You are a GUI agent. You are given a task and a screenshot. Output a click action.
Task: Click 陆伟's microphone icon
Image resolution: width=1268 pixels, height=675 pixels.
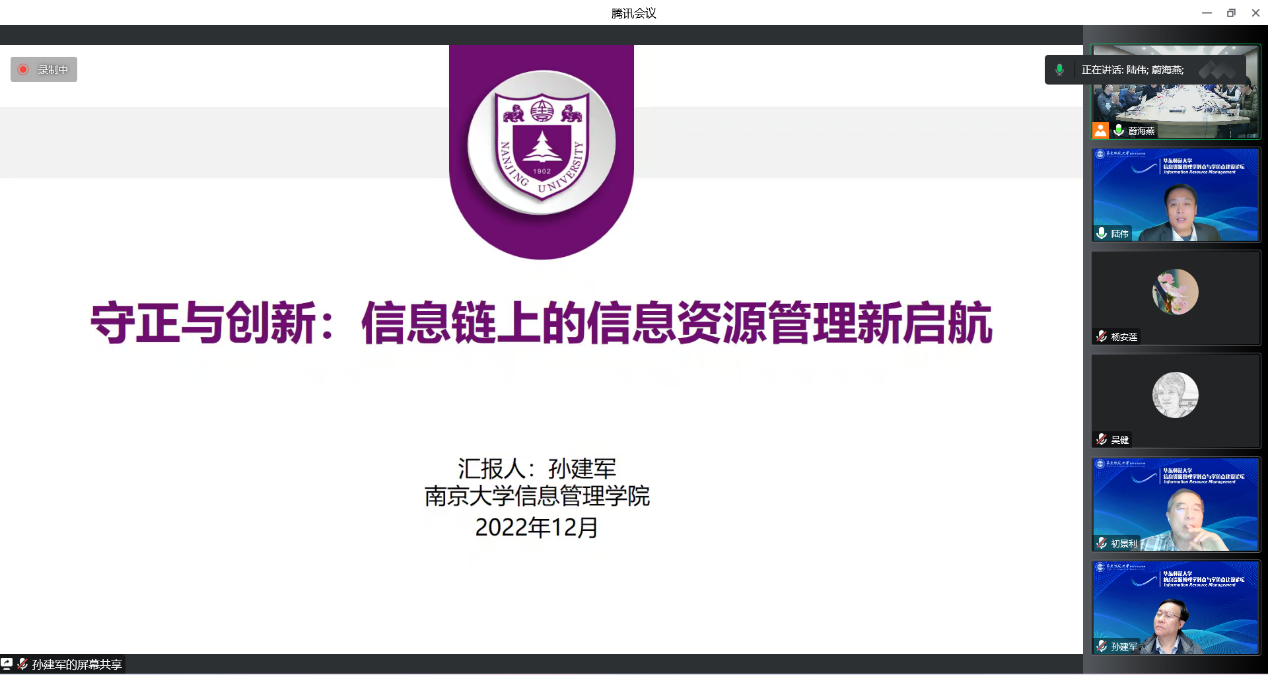click(x=1102, y=233)
